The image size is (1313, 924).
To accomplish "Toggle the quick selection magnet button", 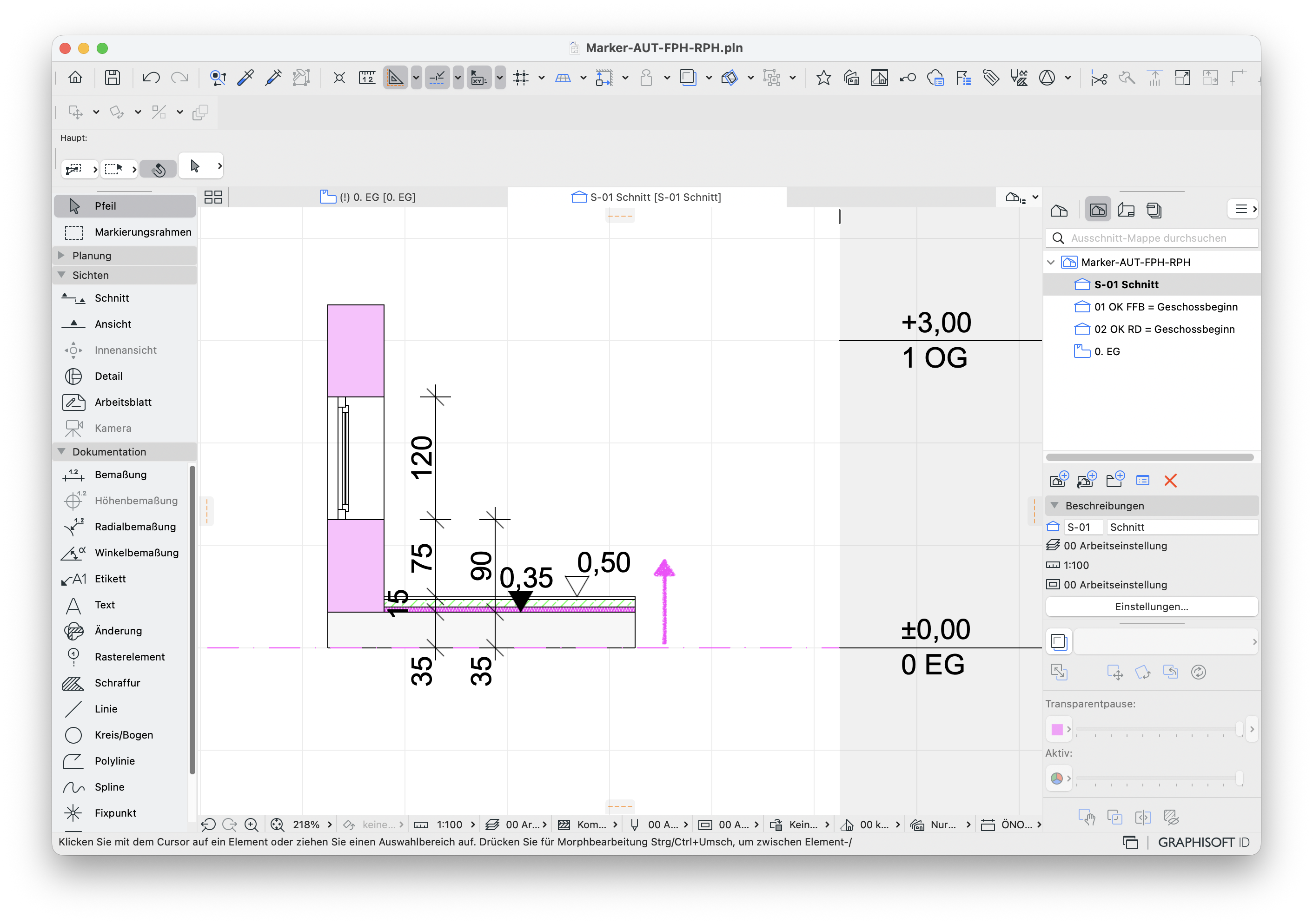I will pyautogui.click(x=159, y=169).
